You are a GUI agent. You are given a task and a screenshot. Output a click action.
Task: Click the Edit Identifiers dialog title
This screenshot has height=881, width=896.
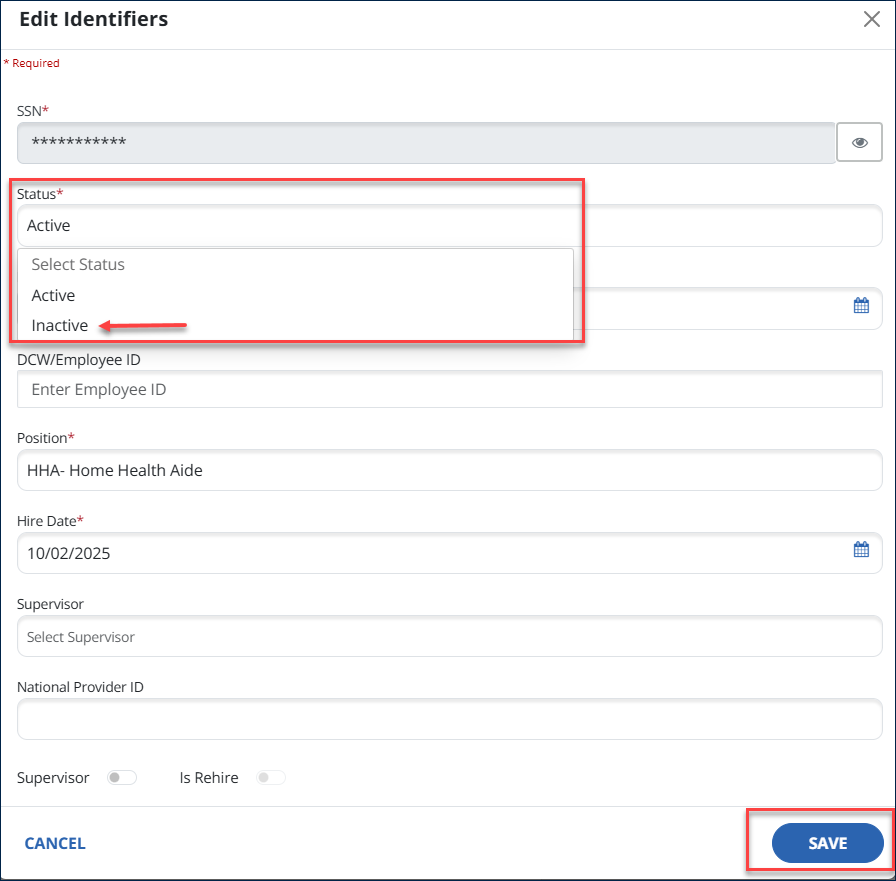tap(94, 20)
